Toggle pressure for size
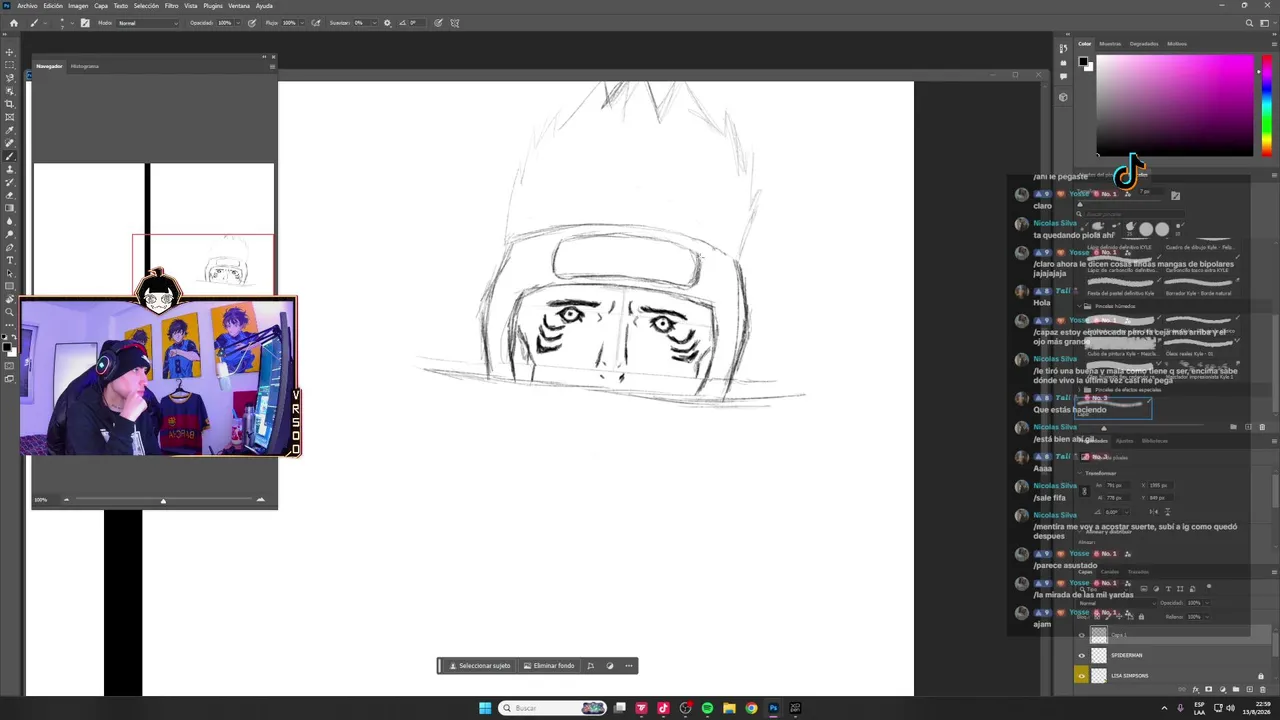 click(x=440, y=23)
